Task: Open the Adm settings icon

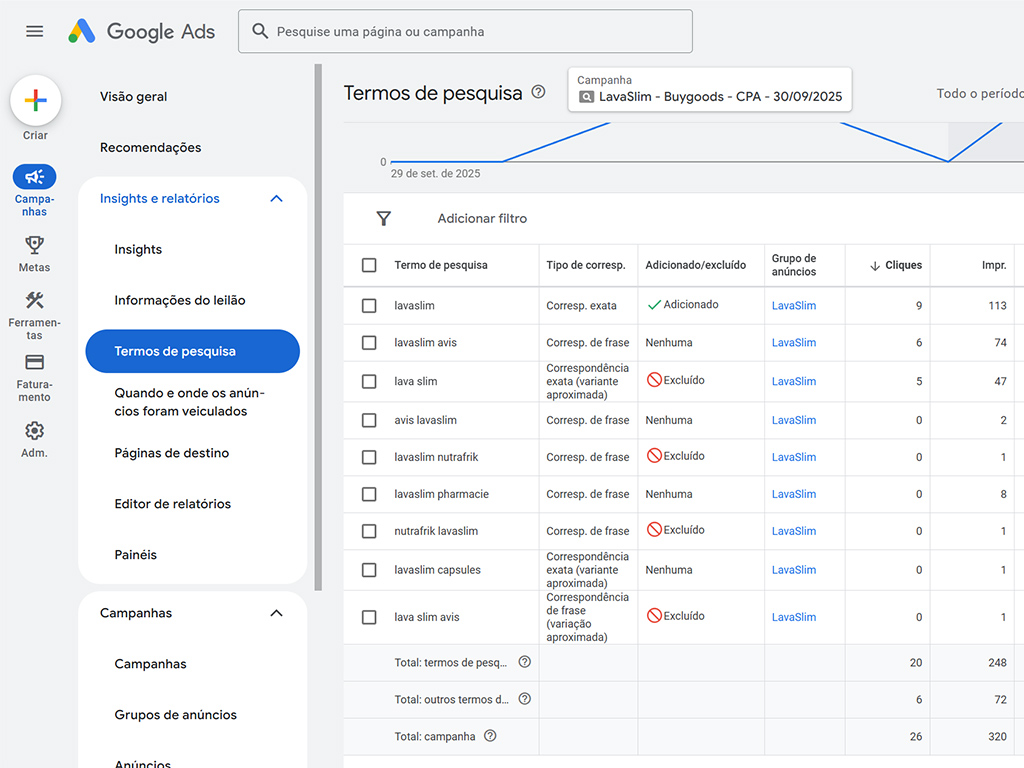Action: (x=34, y=430)
